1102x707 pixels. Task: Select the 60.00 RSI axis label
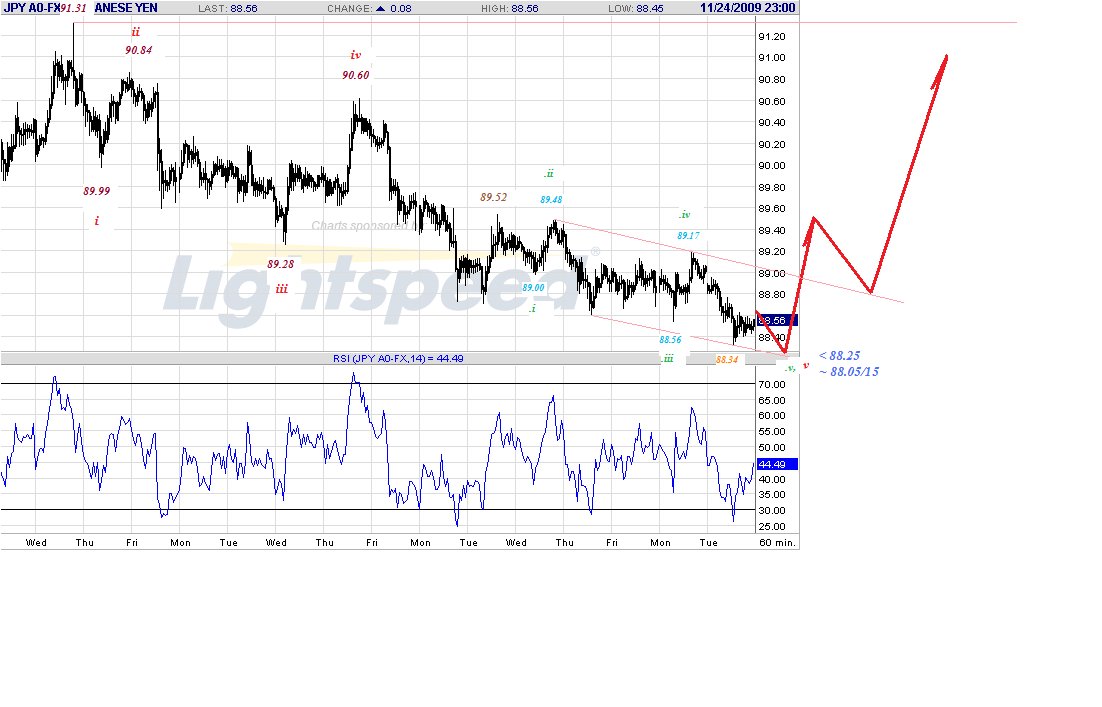click(772, 415)
